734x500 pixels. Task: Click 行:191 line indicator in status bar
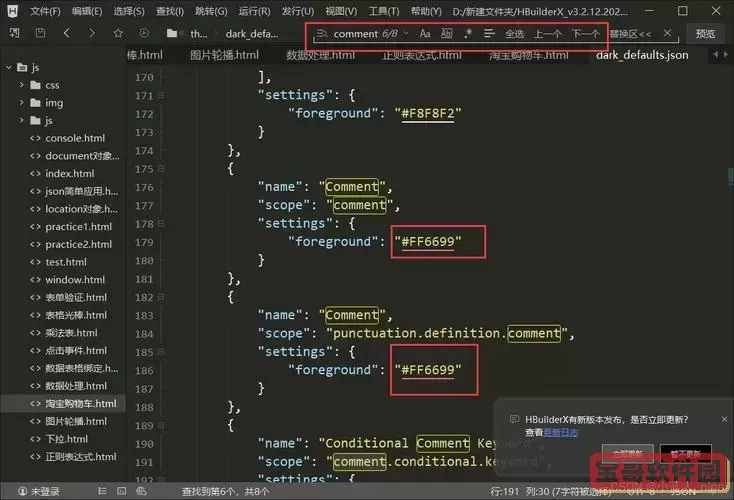click(505, 491)
